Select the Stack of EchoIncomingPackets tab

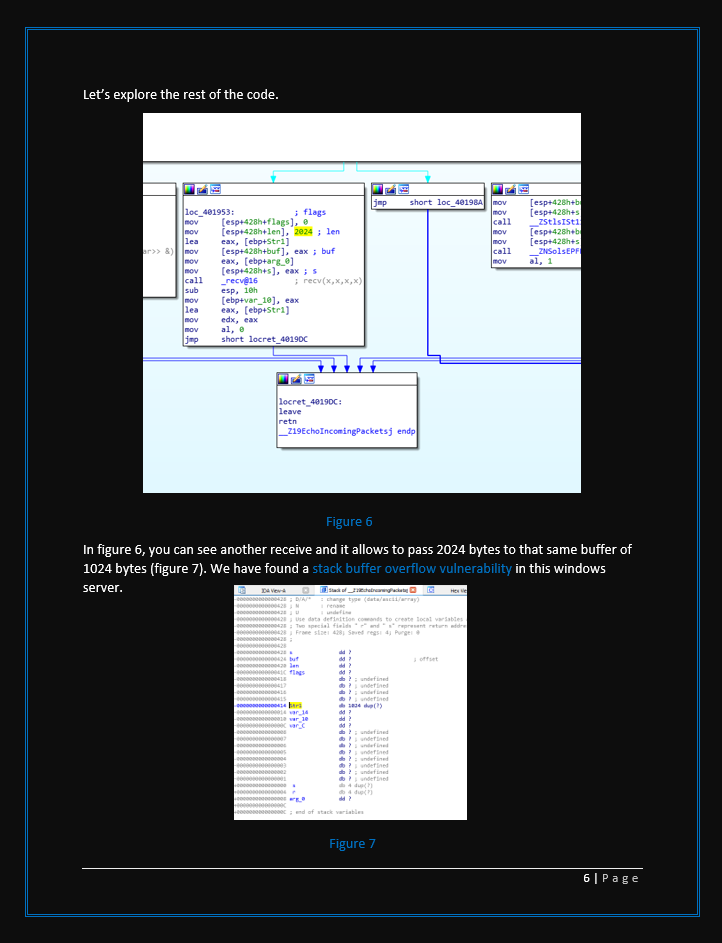pos(368,590)
